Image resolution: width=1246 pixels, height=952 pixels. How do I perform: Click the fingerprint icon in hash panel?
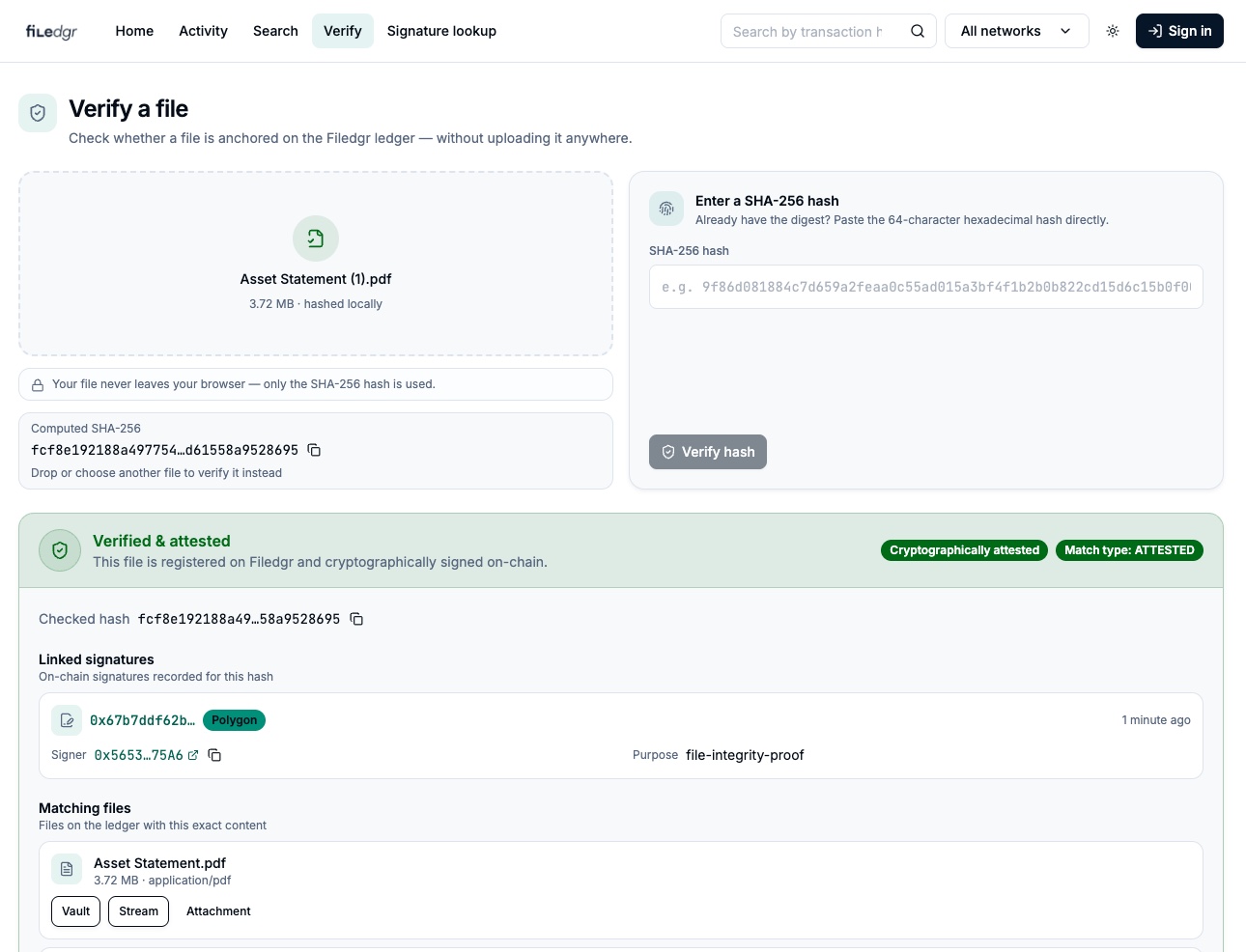tap(666, 209)
